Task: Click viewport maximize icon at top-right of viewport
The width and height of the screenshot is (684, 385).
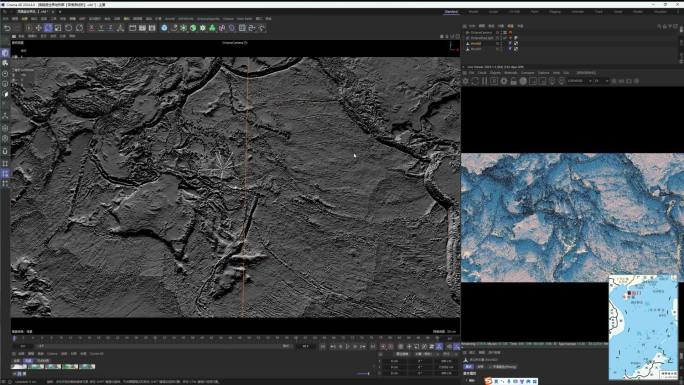Action: pyautogui.click(x=457, y=36)
